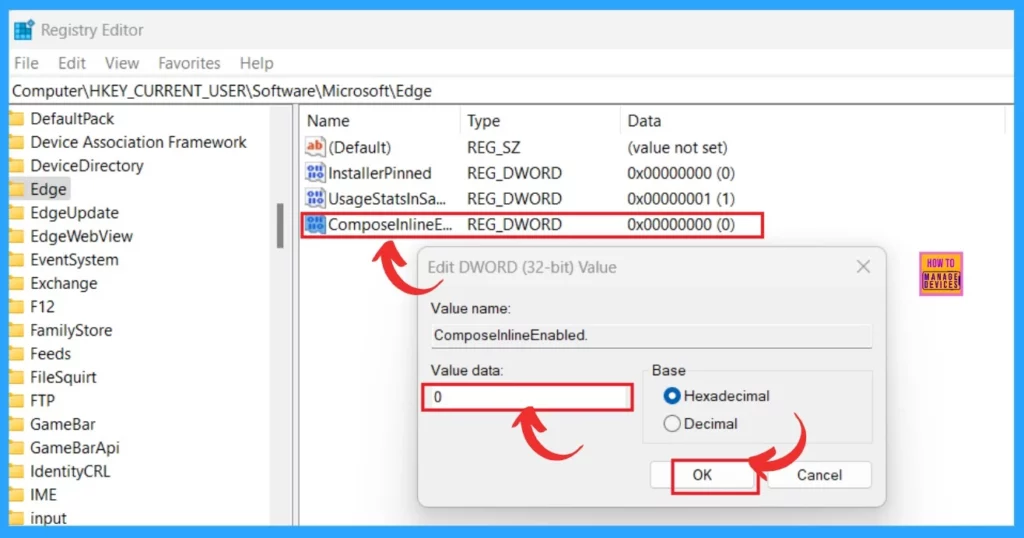Cancel the Edit DWORD dialog
Image resolution: width=1024 pixels, height=538 pixels.
819,475
